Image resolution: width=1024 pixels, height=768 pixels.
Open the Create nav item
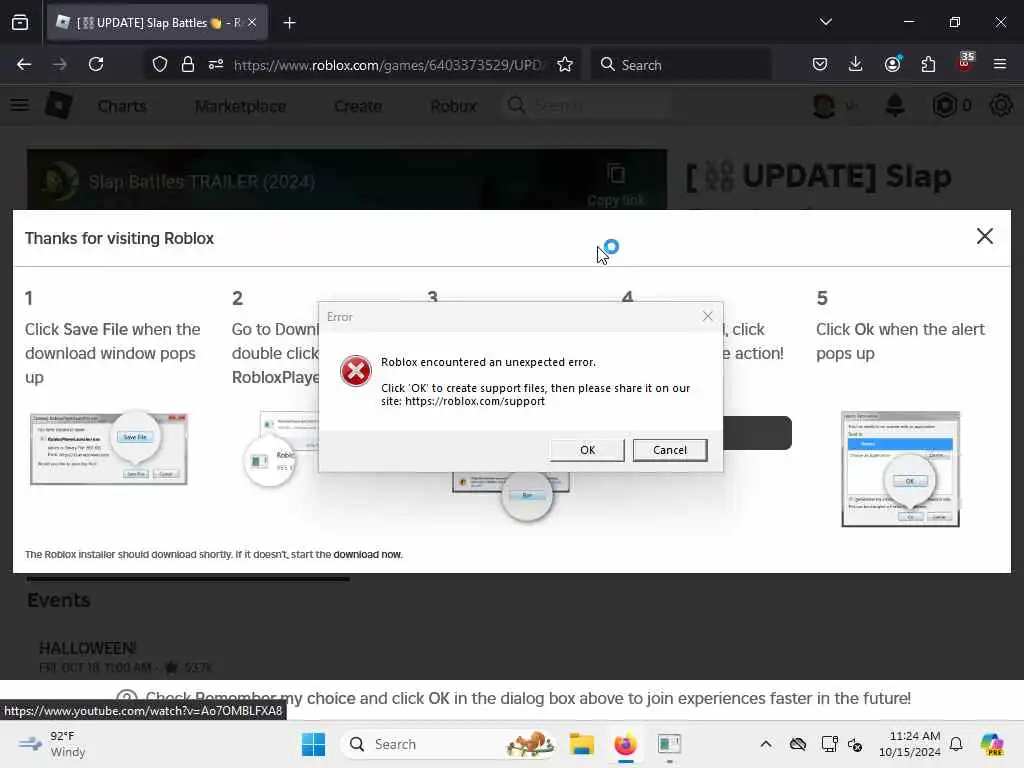[358, 106]
